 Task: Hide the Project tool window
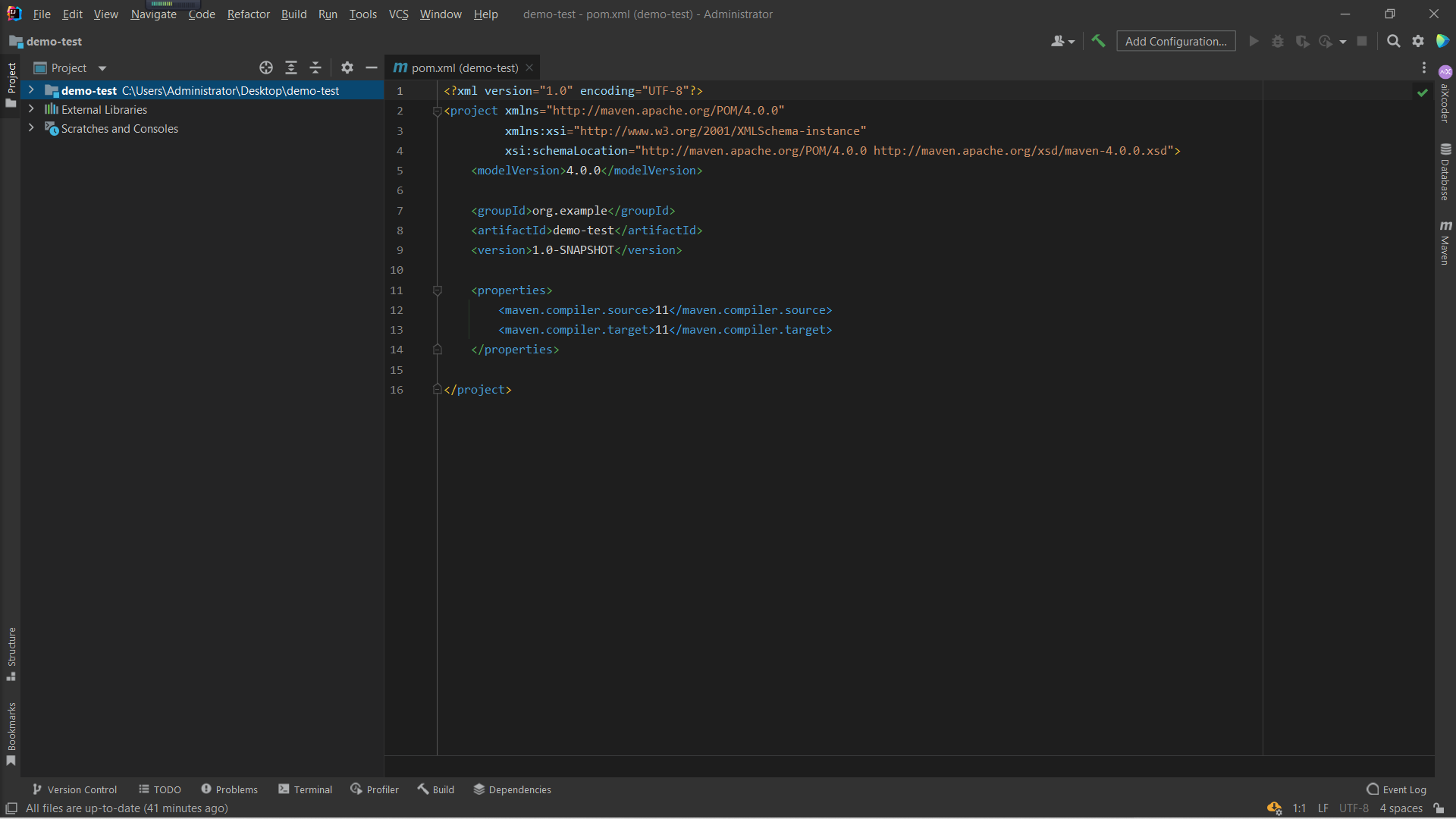point(372,67)
